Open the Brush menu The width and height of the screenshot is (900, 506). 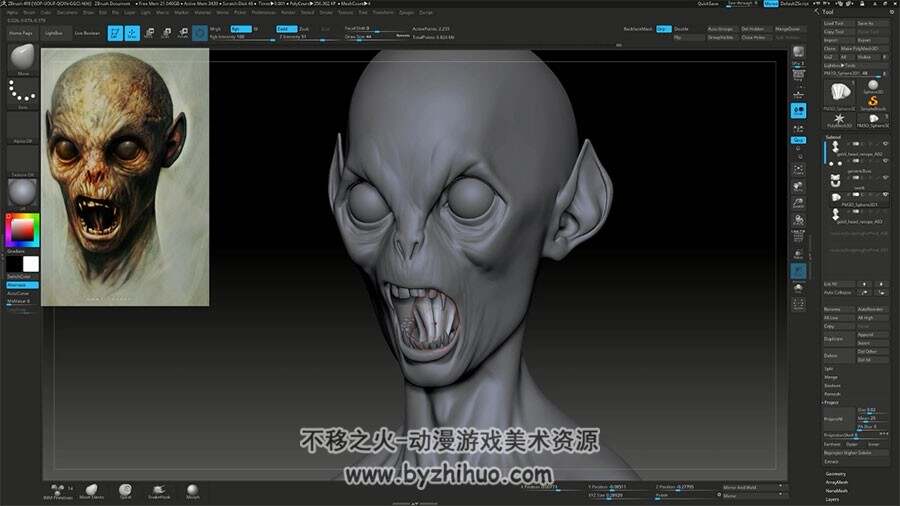[29, 12]
